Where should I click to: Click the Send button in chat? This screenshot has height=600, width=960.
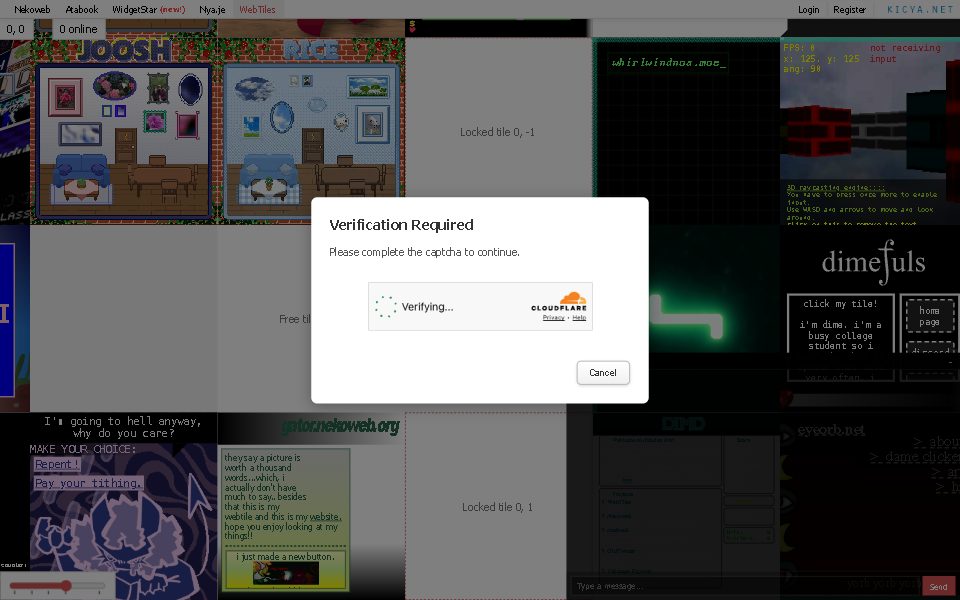pos(938,587)
